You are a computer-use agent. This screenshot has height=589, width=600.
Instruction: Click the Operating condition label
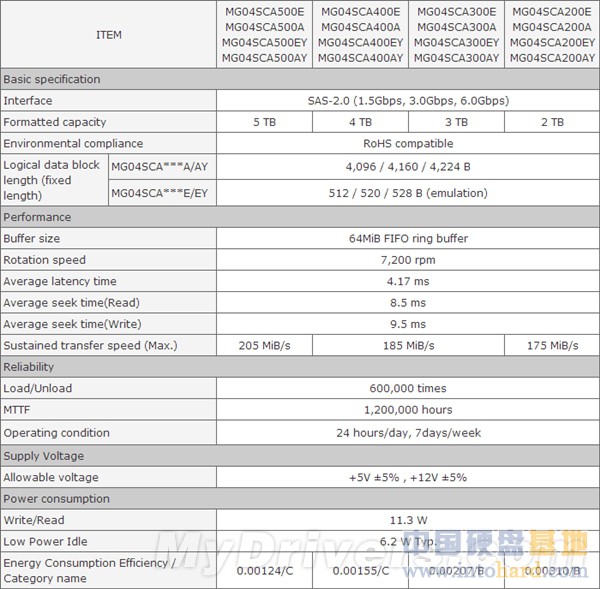pyautogui.click(x=57, y=432)
